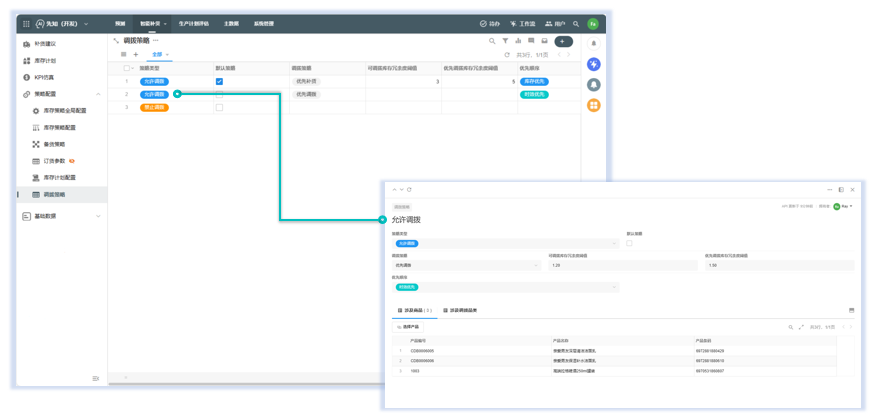This screenshot has width=878, height=420.
Task: Open the chart view icon
Action: tap(518, 41)
